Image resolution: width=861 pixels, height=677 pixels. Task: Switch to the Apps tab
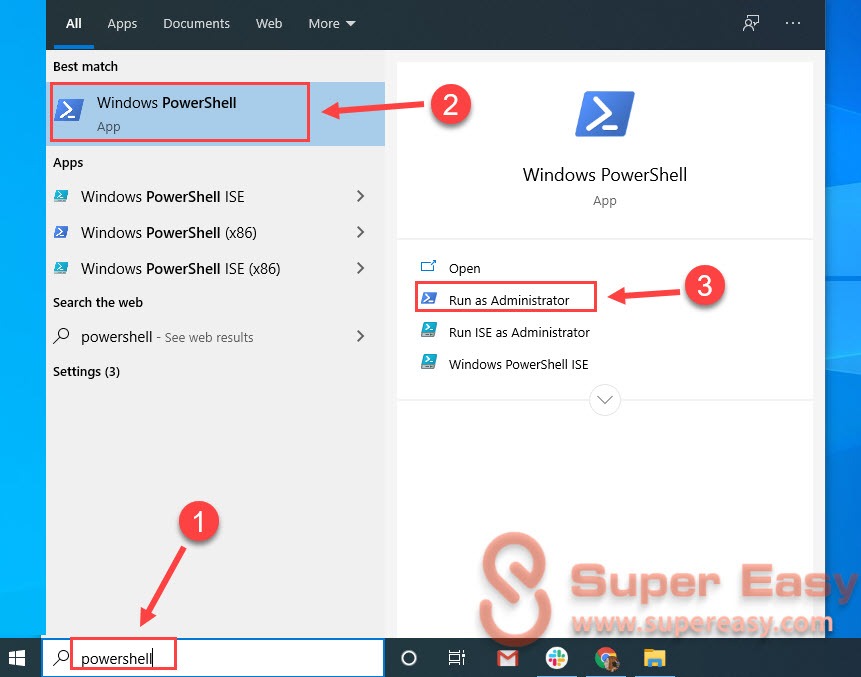pos(122,24)
